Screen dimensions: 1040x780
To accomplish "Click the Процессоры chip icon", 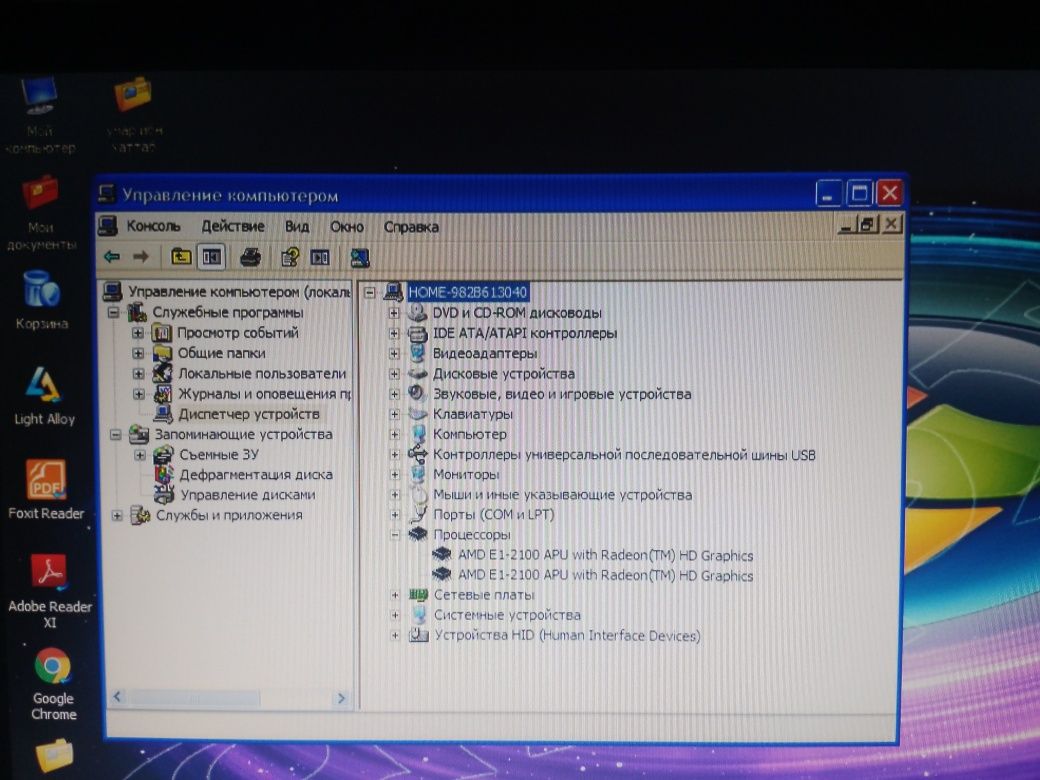I will [x=417, y=534].
